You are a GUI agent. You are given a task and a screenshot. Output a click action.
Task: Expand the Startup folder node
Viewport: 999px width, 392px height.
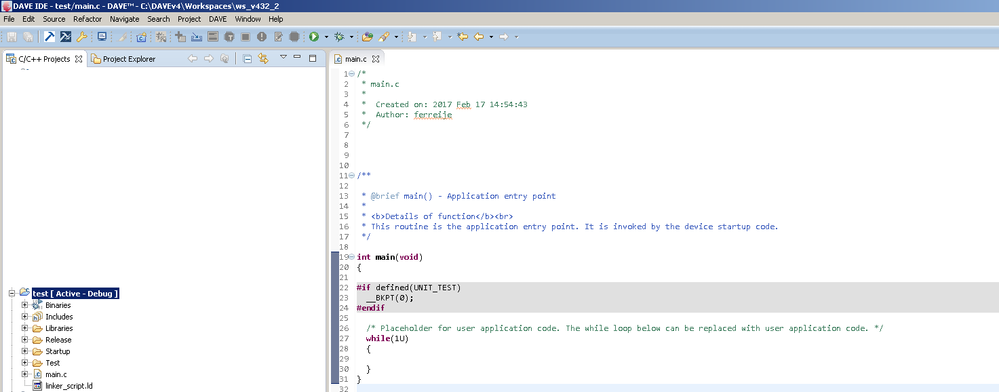(x=25, y=351)
